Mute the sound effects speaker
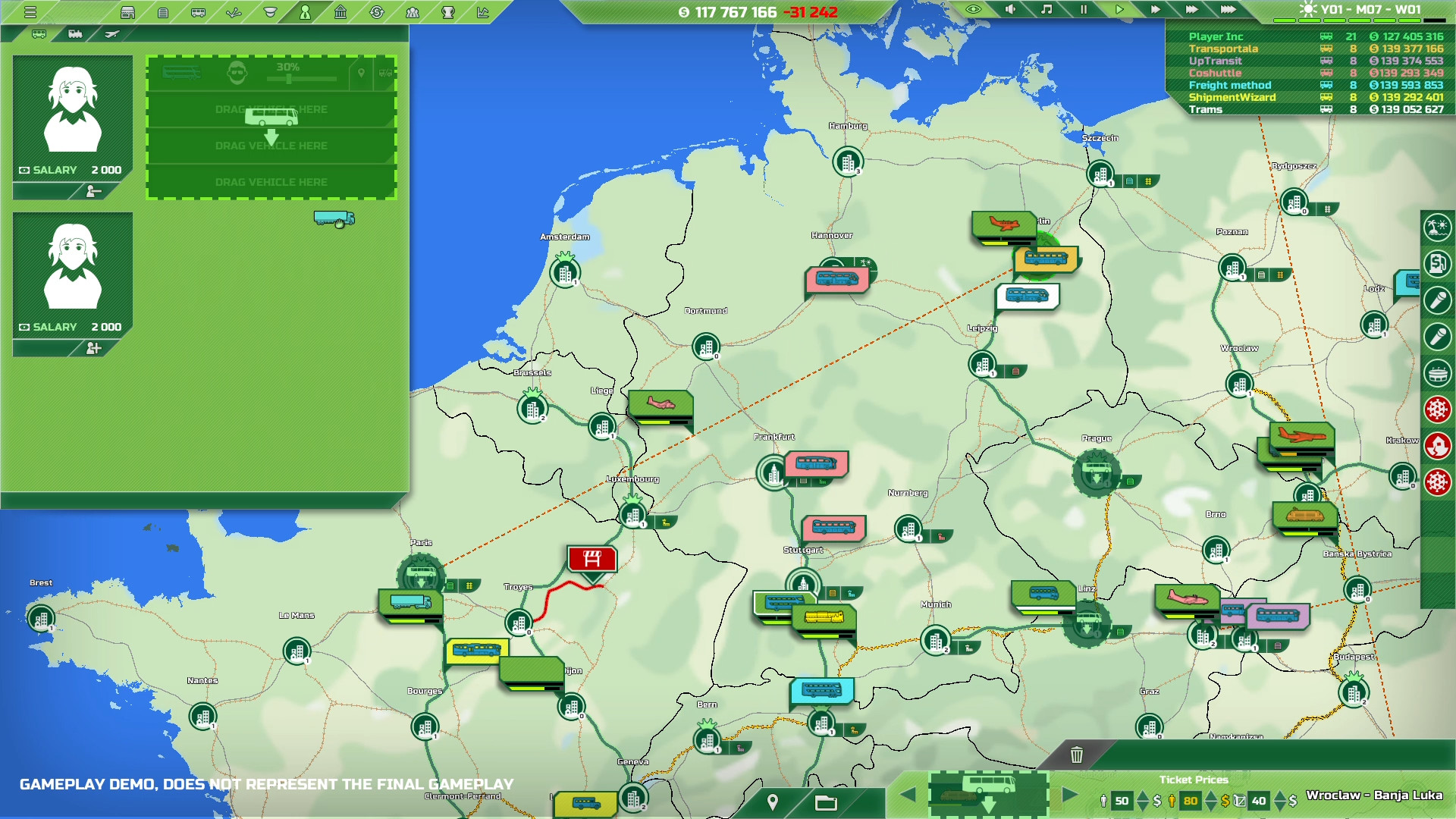The height and width of the screenshot is (819, 1456). 1010,10
